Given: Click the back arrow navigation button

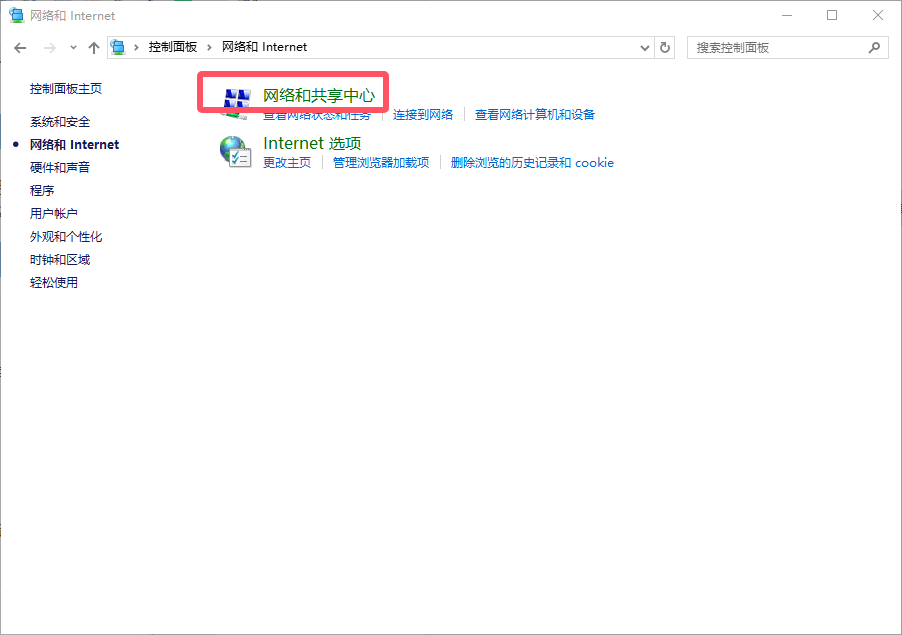Looking at the screenshot, I should click(x=20, y=47).
